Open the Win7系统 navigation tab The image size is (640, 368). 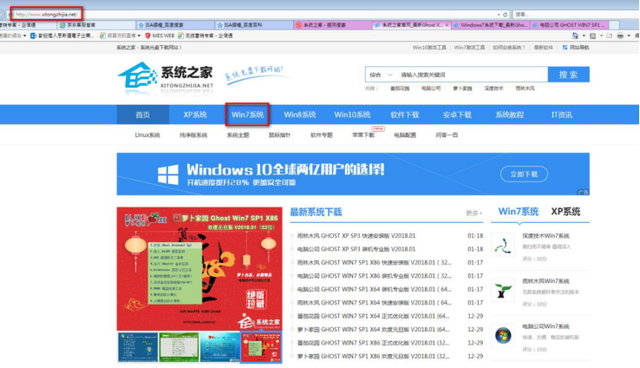[247, 115]
